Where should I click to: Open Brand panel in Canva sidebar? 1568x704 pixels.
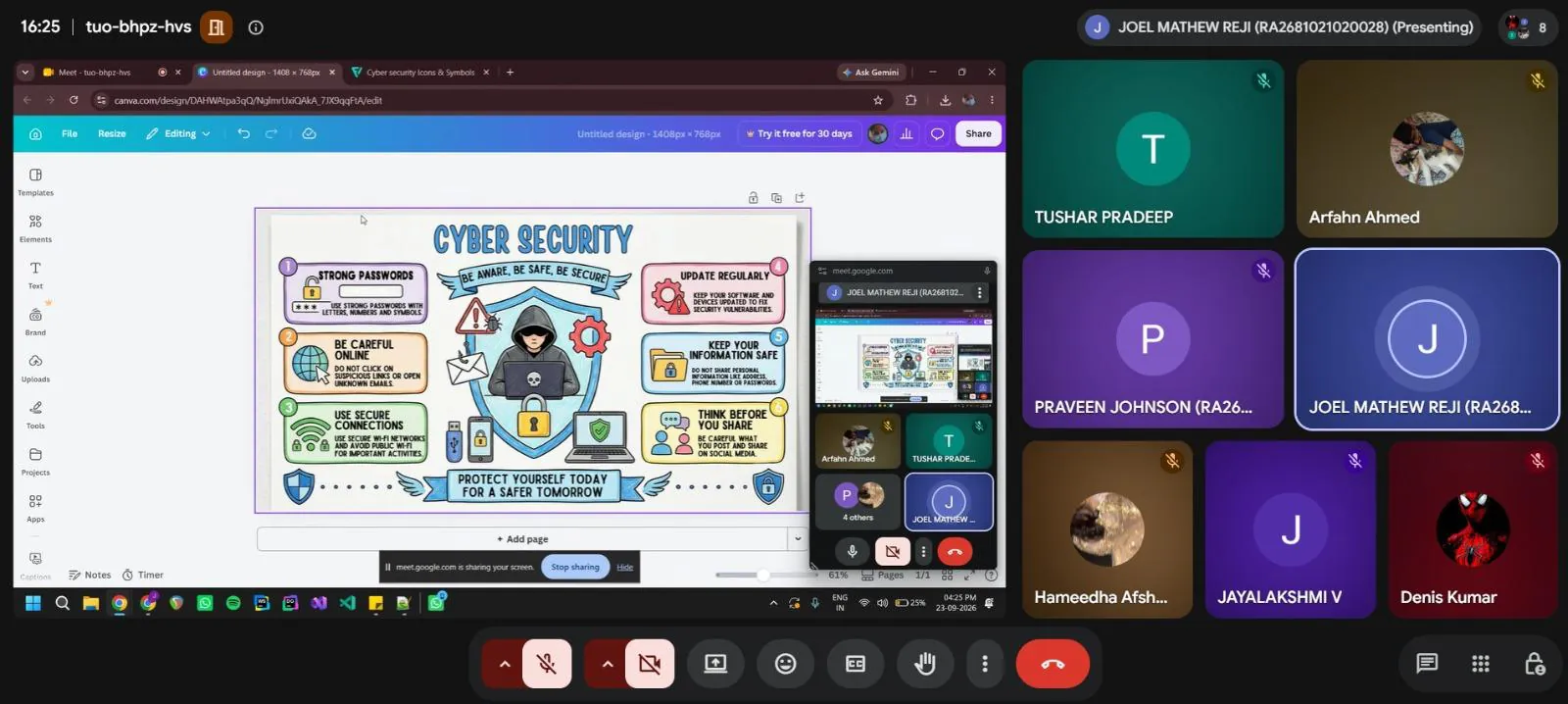[35, 322]
